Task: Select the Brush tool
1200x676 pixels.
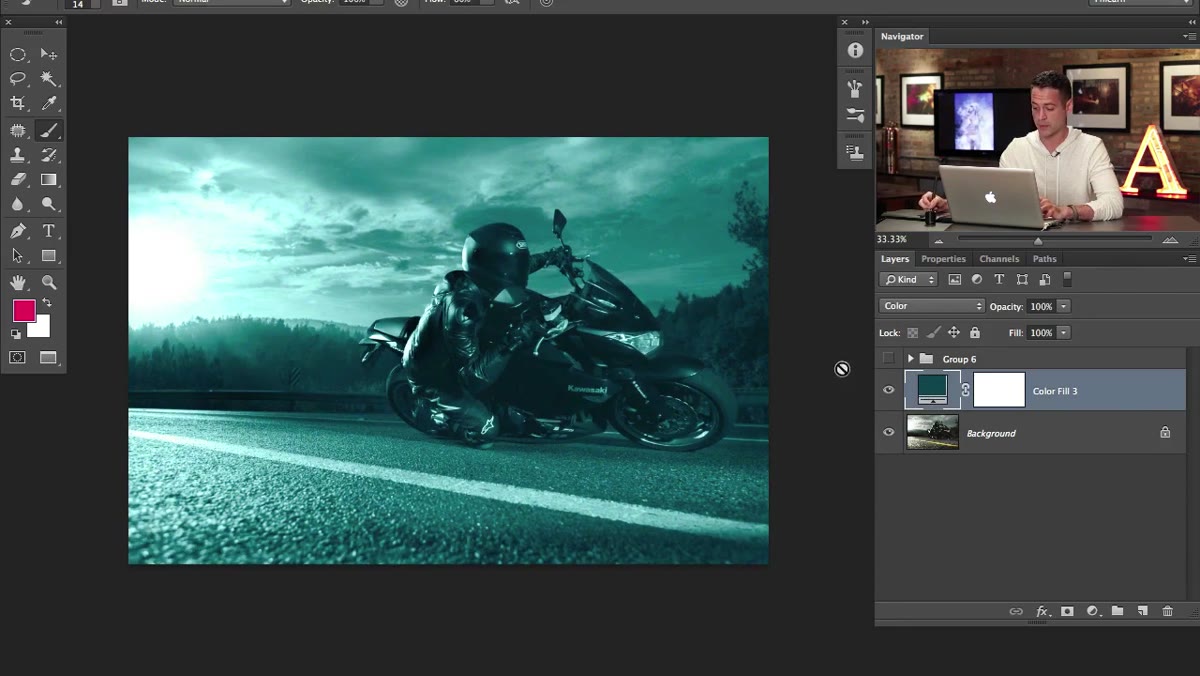Action: click(x=48, y=130)
